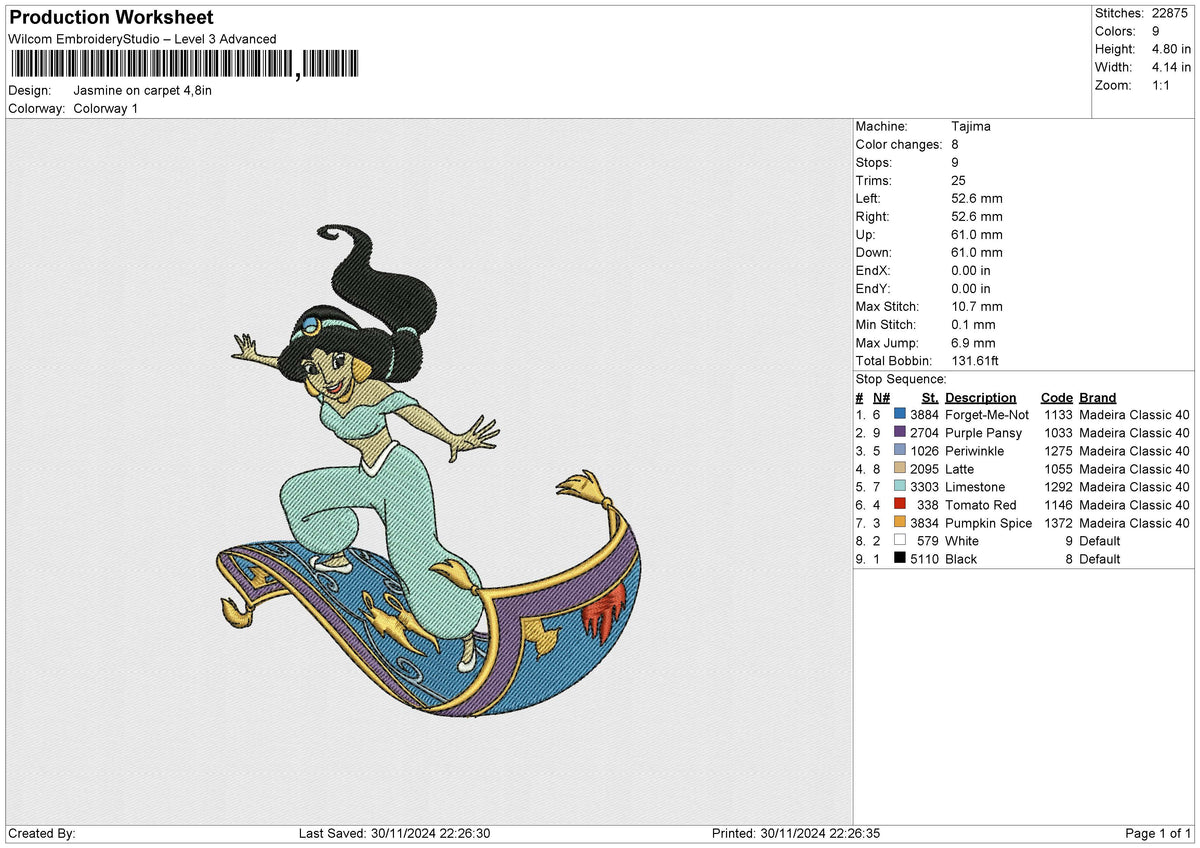Click the Latte thread code 1055
The width and height of the screenshot is (1200, 848).
[1058, 468]
